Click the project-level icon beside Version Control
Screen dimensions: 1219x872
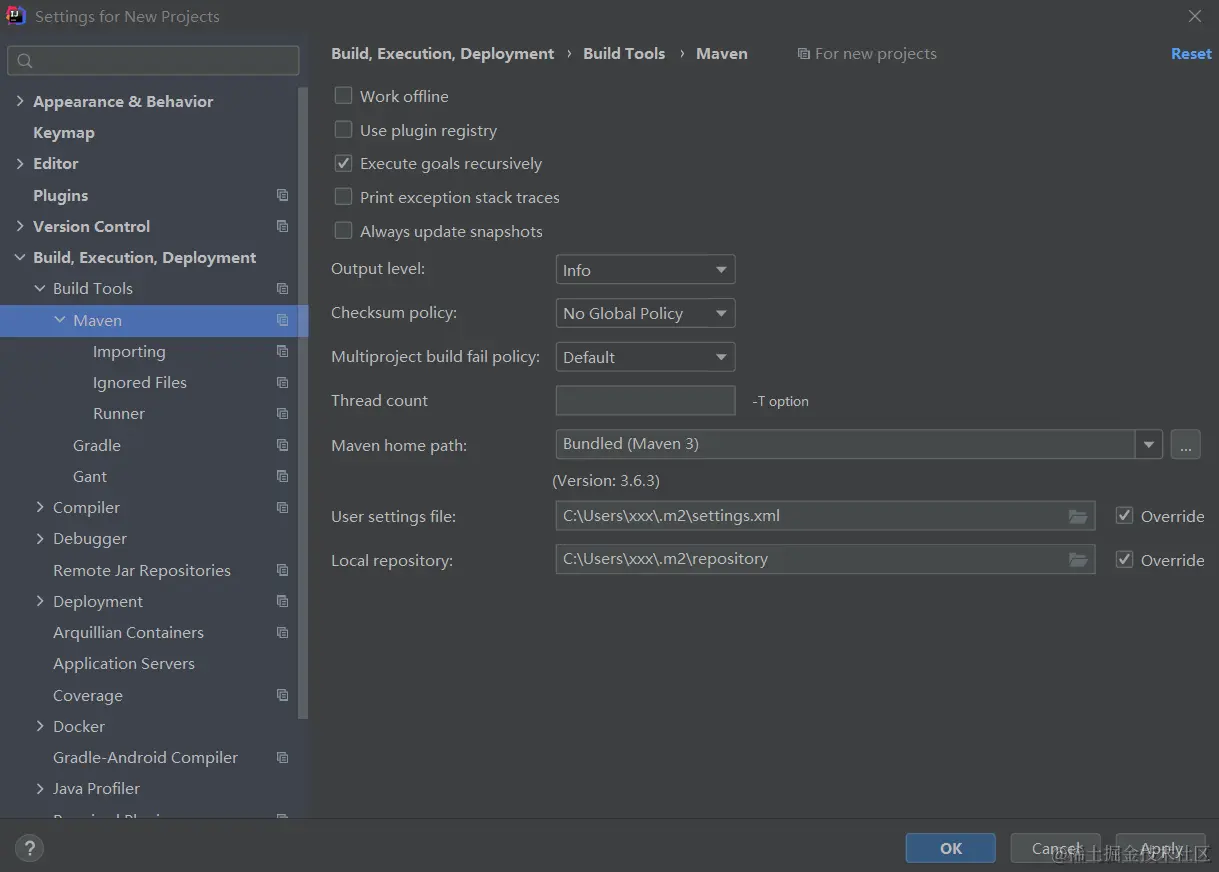[x=282, y=226]
